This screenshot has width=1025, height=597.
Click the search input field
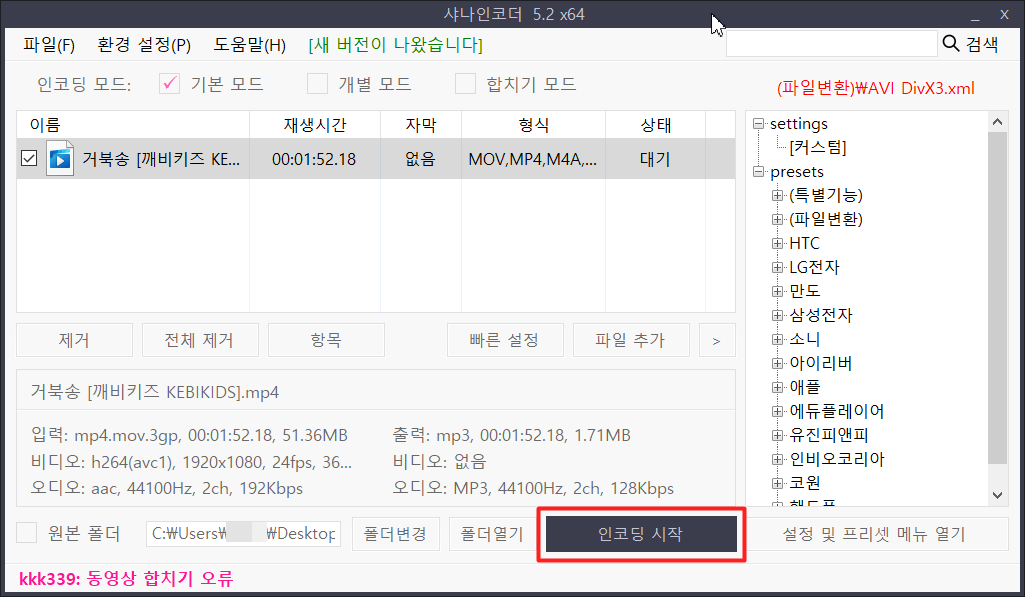[832, 44]
